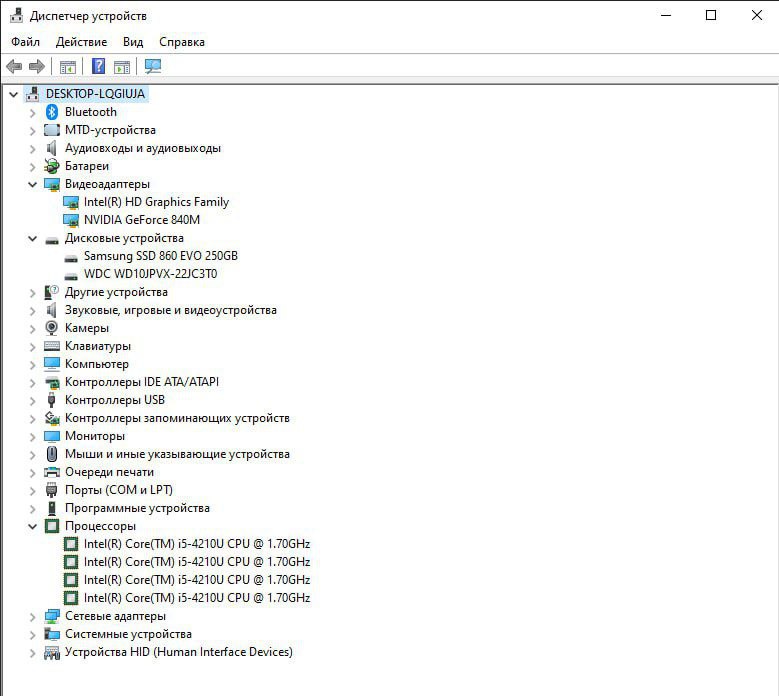Viewport: 779px width, 696px height.
Task: Click the action pane toolbar icon
Action: (x=122, y=66)
